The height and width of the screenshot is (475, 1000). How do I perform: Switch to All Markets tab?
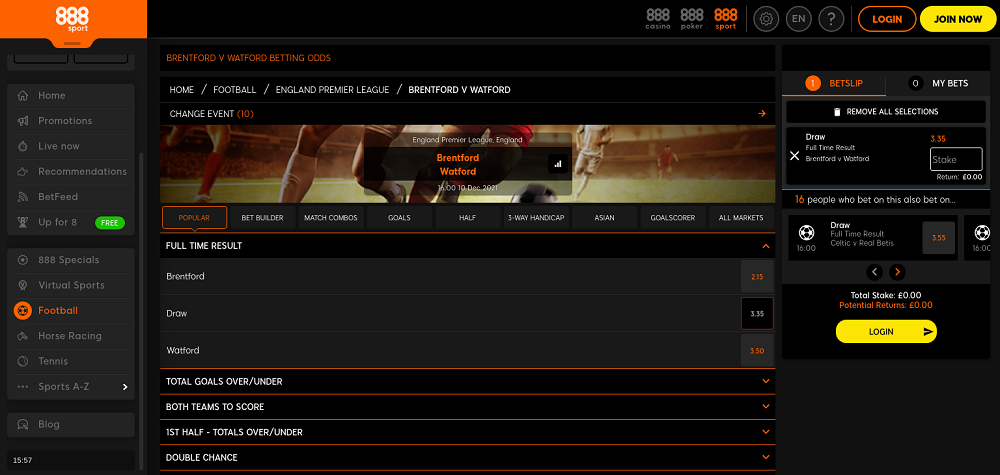(x=741, y=217)
